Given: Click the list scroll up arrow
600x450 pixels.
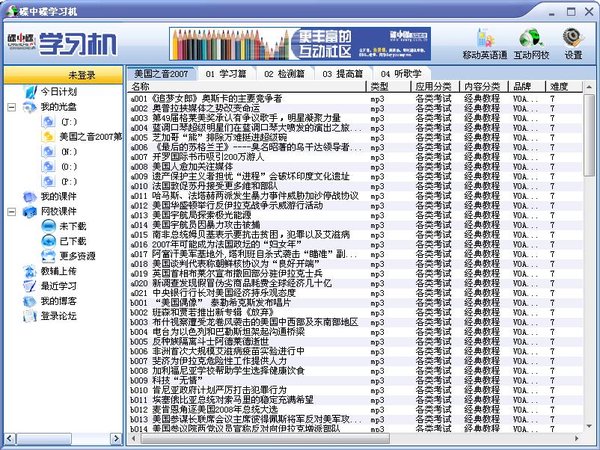Looking at the screenshot, I should coord(589,88).
